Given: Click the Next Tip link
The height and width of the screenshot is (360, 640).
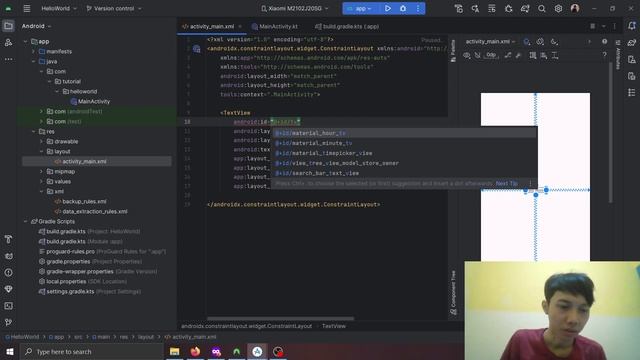Looking at the screenshot, I should (x=507, y=184).
